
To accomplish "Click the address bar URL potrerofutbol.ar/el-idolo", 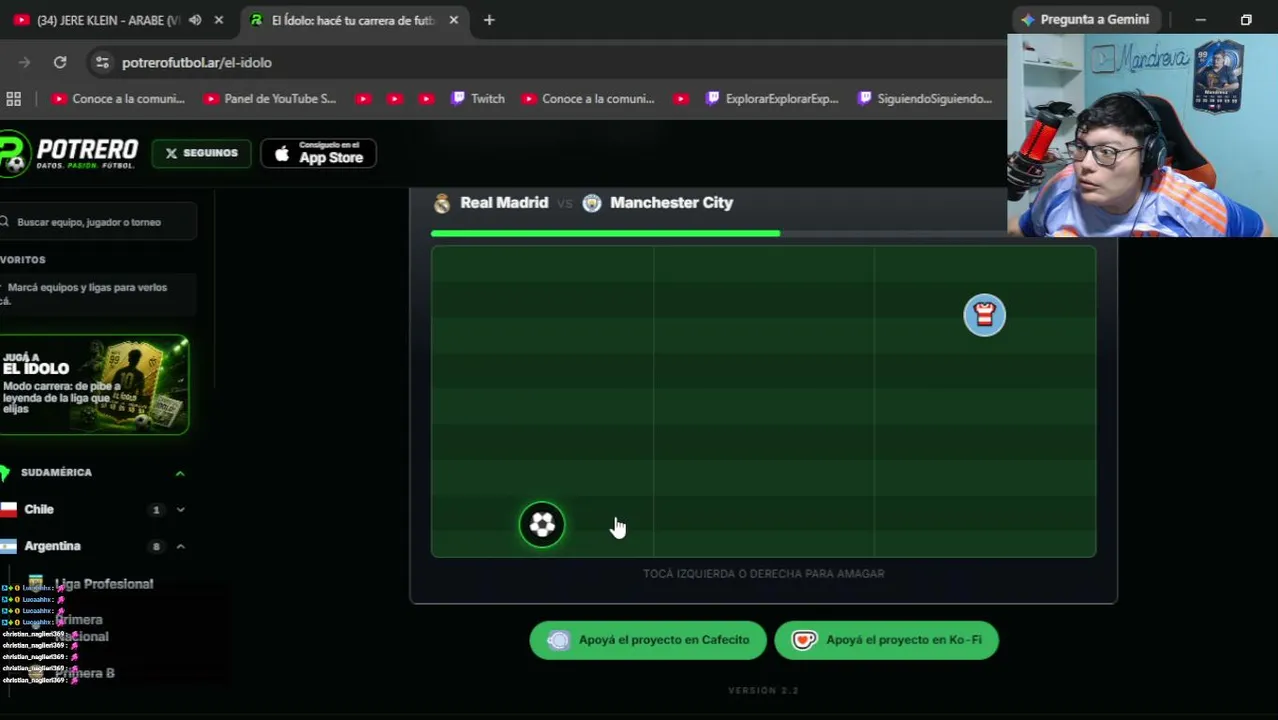I will tap(197, 62).
